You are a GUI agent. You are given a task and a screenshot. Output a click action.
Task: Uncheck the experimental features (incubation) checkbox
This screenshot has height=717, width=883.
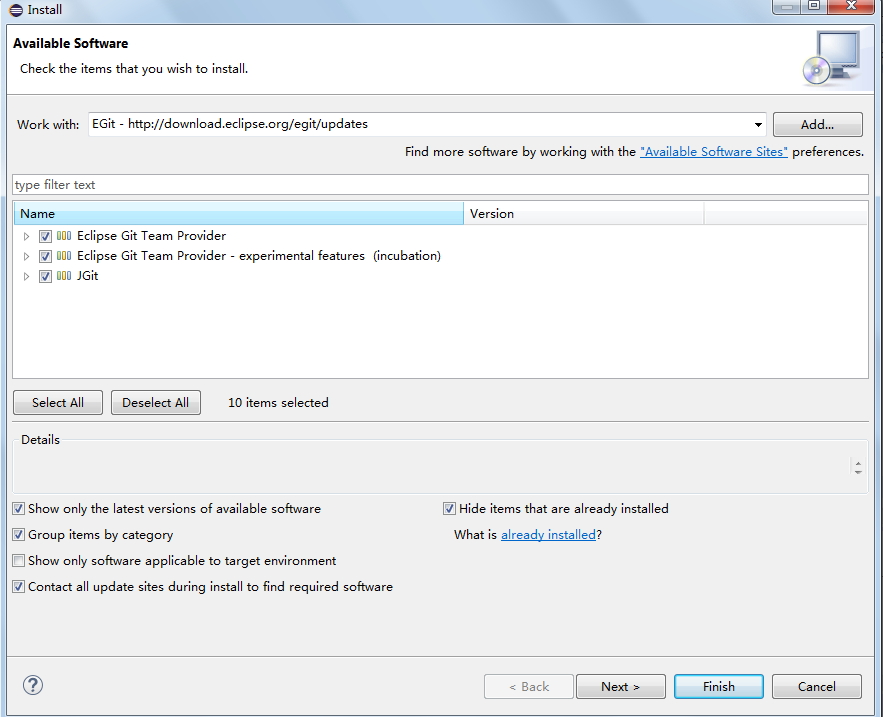tap(45, 256)
